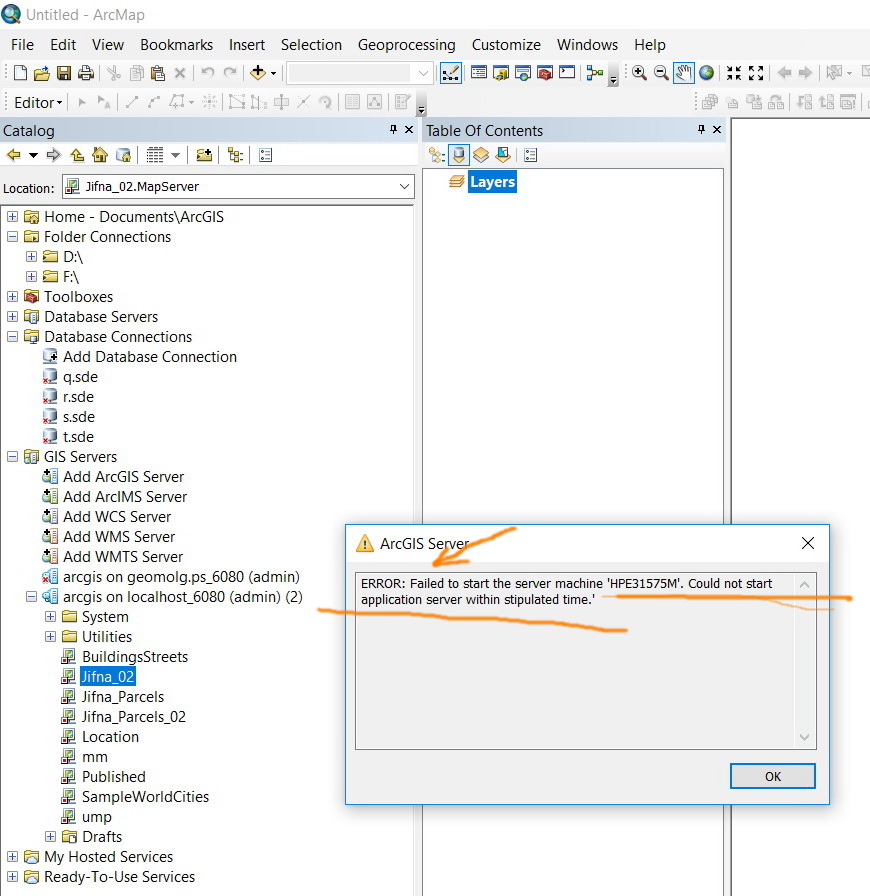Open map document folder icon
870x896 pixels.
(42, 73)
